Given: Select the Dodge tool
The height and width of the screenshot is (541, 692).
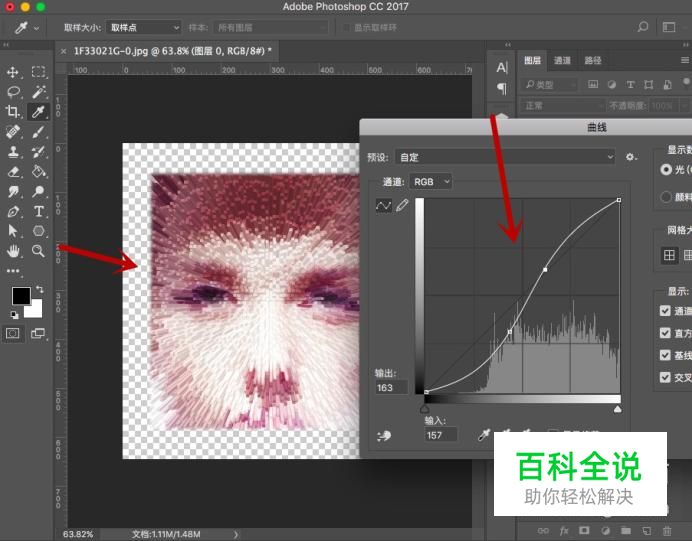Looking at the screenshot, I should 38,191.
